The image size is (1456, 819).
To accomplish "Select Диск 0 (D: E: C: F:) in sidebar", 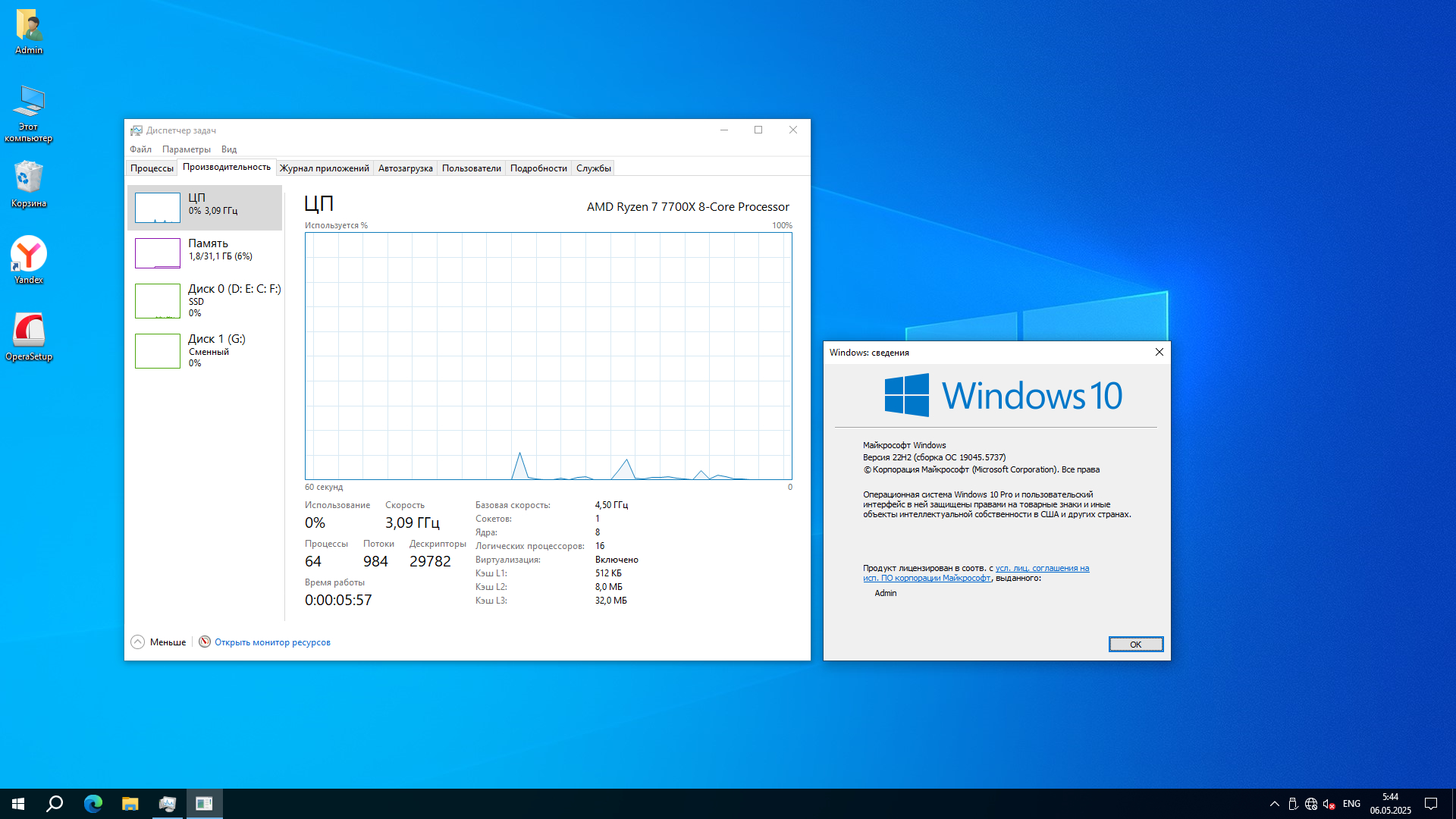I will click(x=206, y=300).
